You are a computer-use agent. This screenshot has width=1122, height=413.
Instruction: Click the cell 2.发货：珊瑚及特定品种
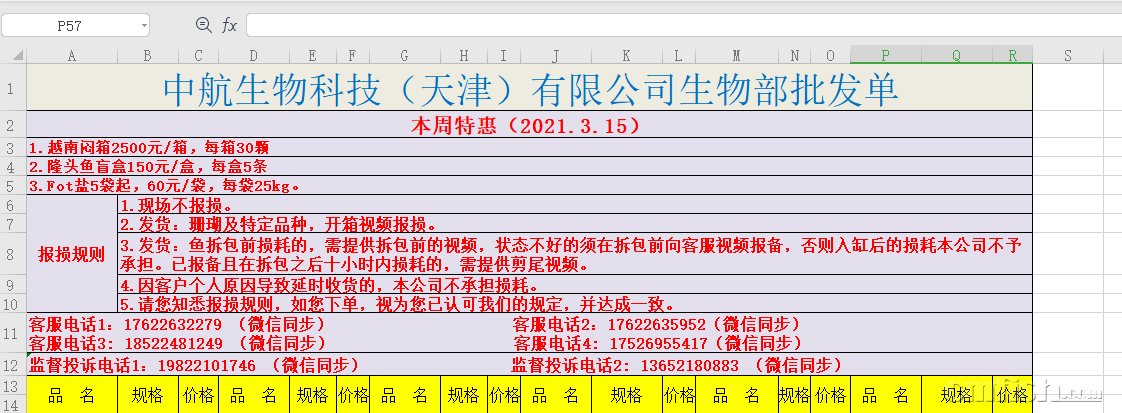575,223
